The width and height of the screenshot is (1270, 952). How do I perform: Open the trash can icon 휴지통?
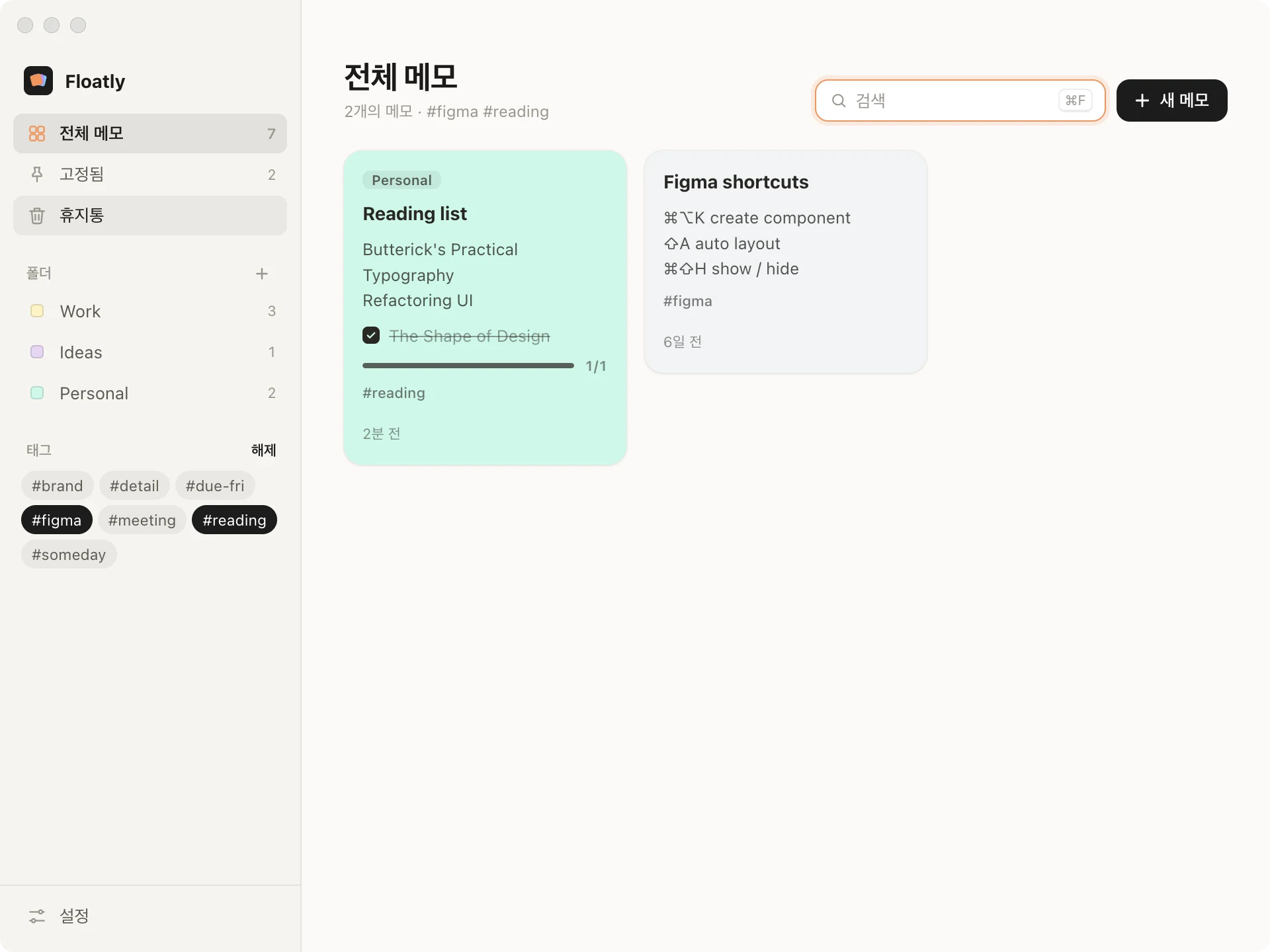tap(37, 216)
